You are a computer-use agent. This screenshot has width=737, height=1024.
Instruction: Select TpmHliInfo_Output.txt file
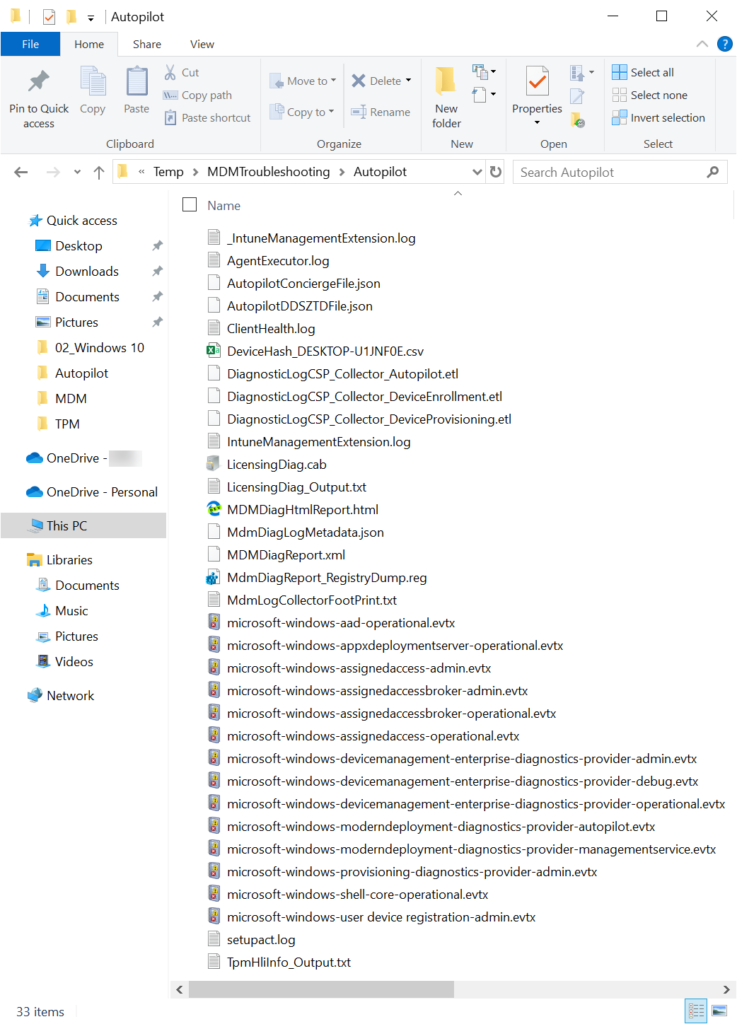tap(289, 962)
